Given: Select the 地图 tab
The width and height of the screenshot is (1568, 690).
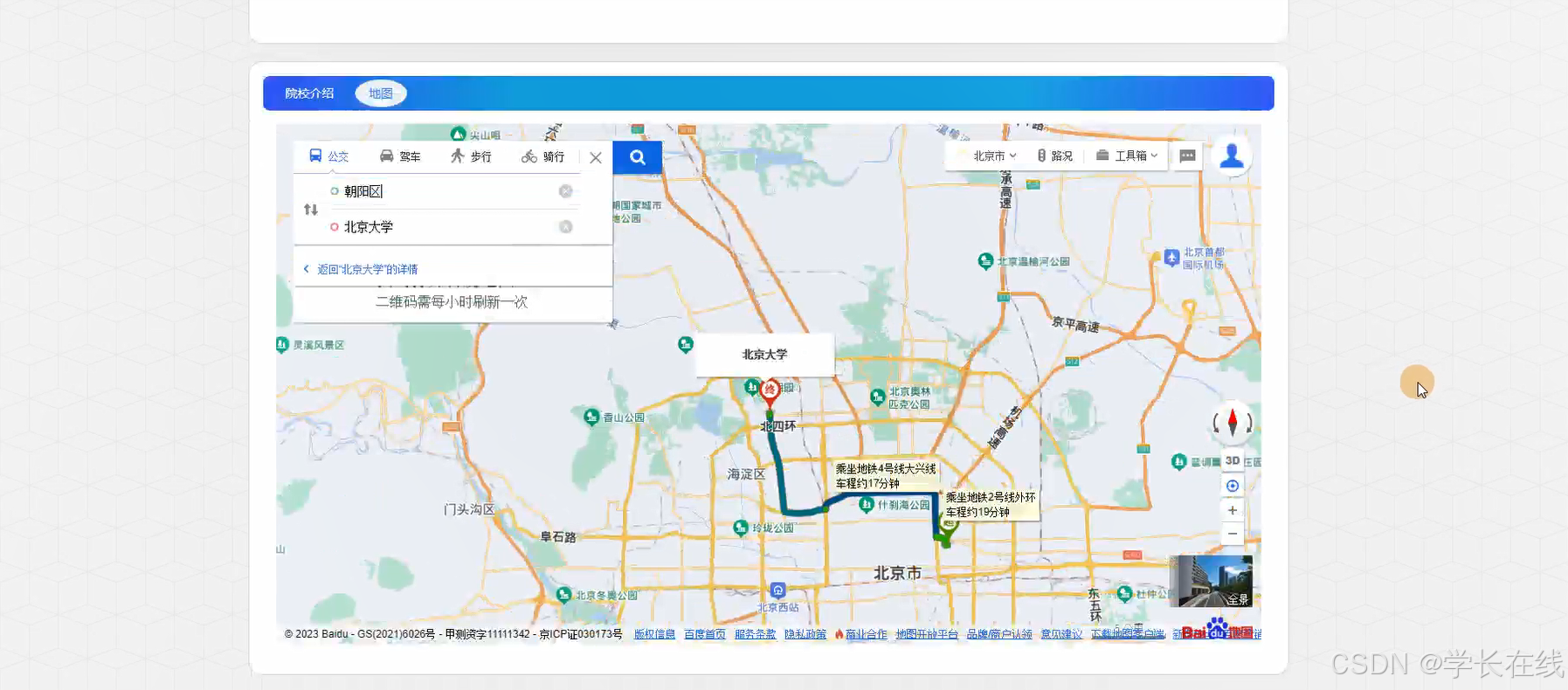Looking at the screenshot, I should click(x=381, y=93).
